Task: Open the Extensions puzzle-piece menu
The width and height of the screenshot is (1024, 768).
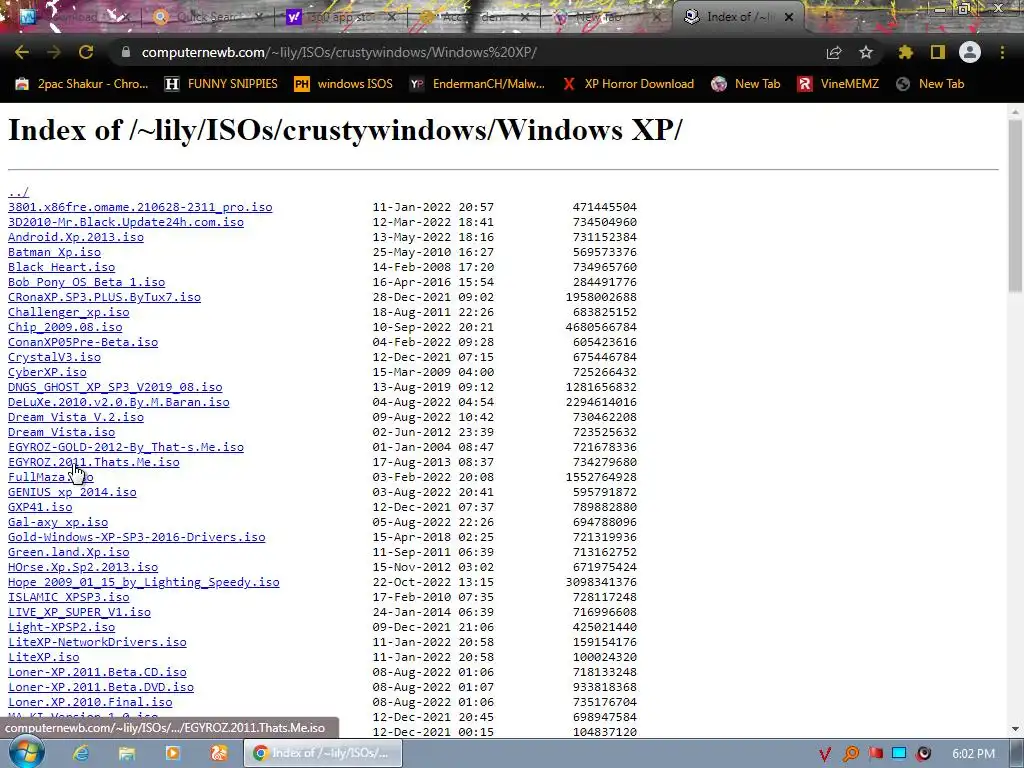Action: [905, 52]
